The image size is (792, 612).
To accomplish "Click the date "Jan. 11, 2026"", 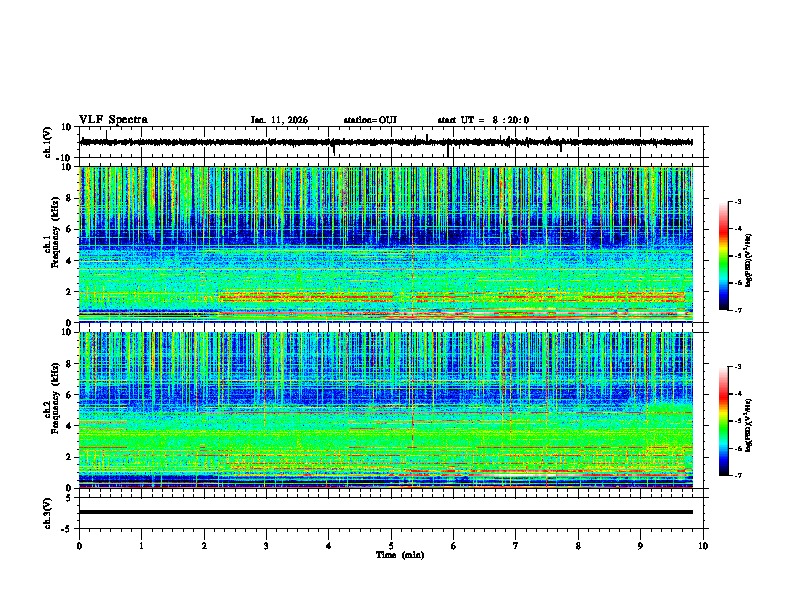I will (x=279, y=120).
